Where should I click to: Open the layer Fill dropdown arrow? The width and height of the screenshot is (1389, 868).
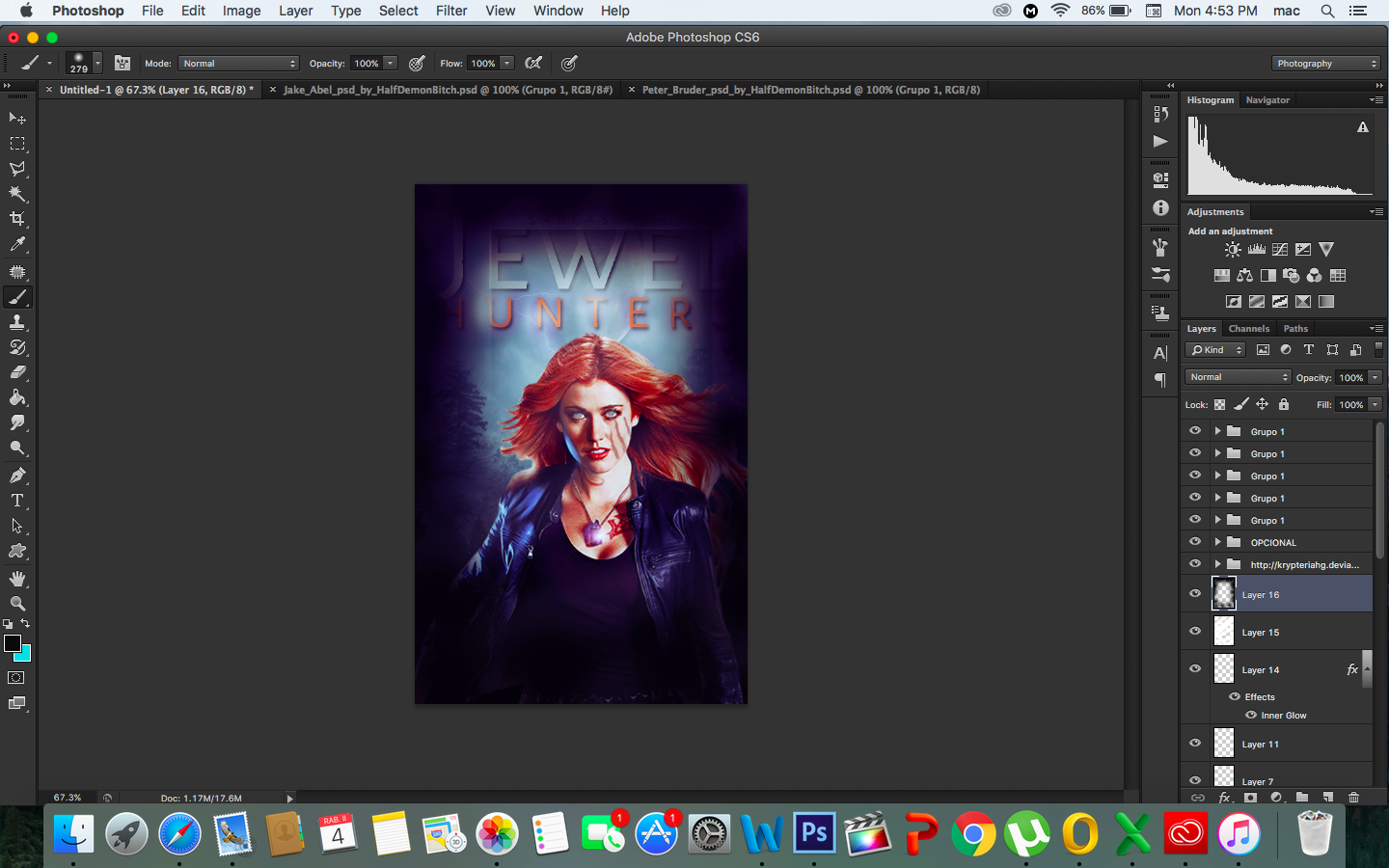(1375, 404)
